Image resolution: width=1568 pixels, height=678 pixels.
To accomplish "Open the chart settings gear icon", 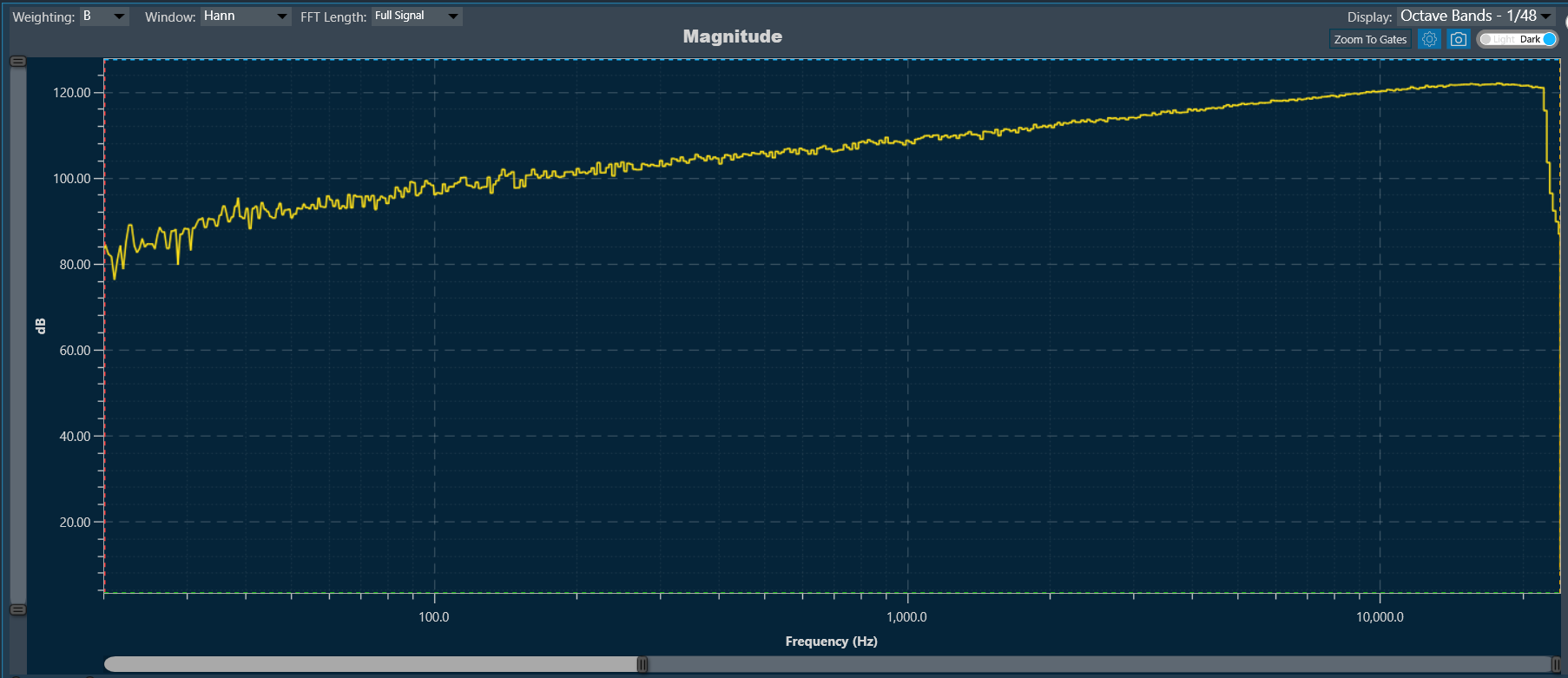I will [1429, 39].
